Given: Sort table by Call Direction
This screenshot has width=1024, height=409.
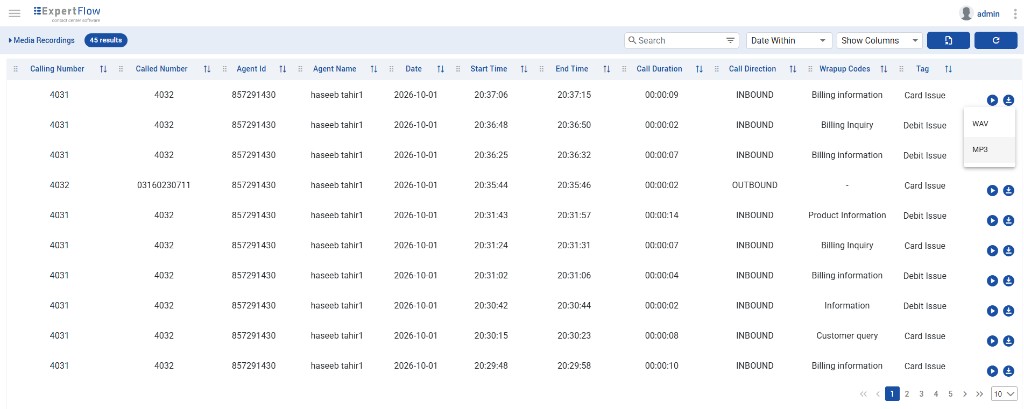Looking at the screenshot, I should [x=793, y=69].
